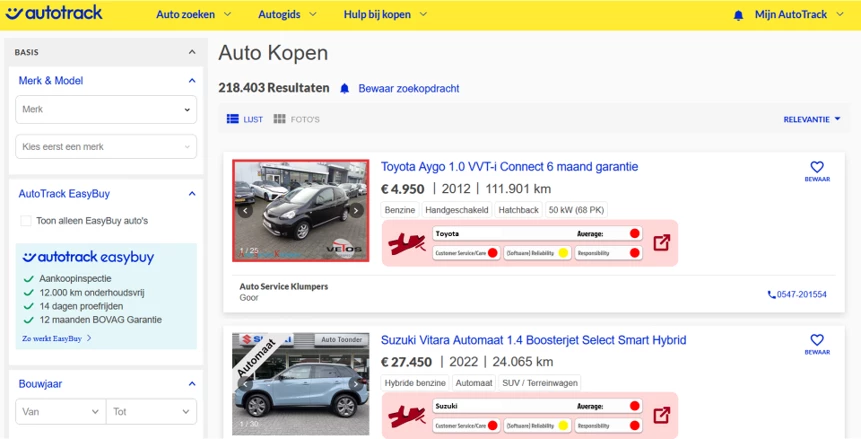Open the Toyota Aygo 1.0 VVT-i listing title
This screenshot has width=861, height=439.
[x=510, y=166]
